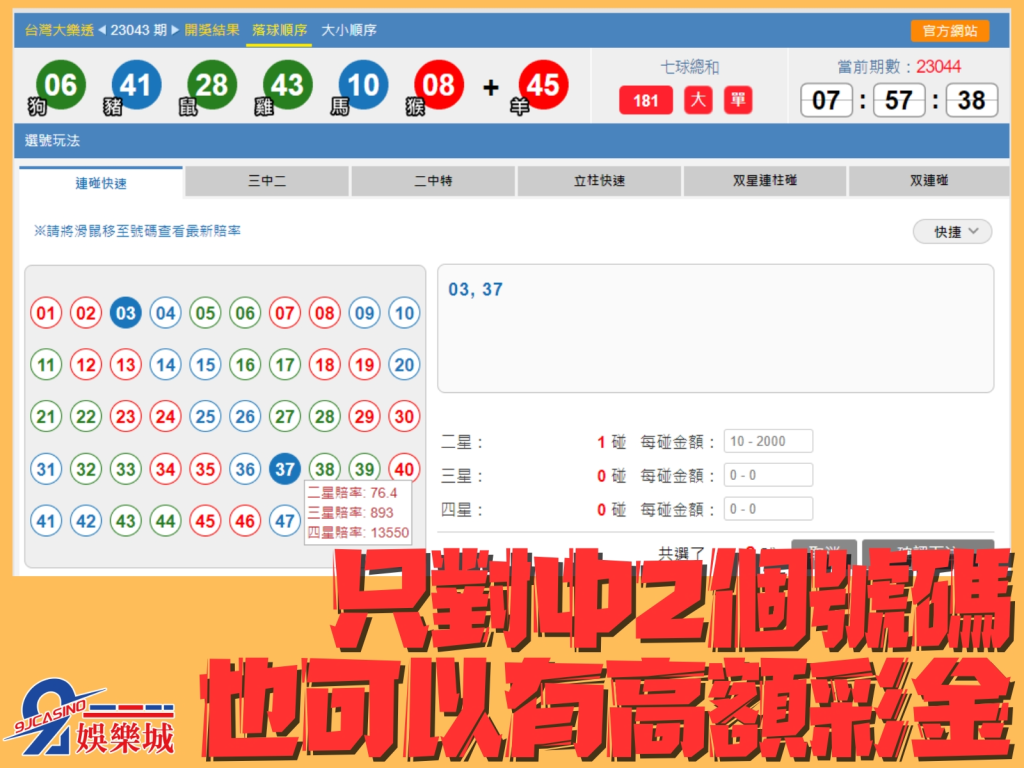Image resolution: width=1024 pixels, height=768 pixels.
Task: Deselect the selected number 37 ball
Action: (x=286, y=468)
